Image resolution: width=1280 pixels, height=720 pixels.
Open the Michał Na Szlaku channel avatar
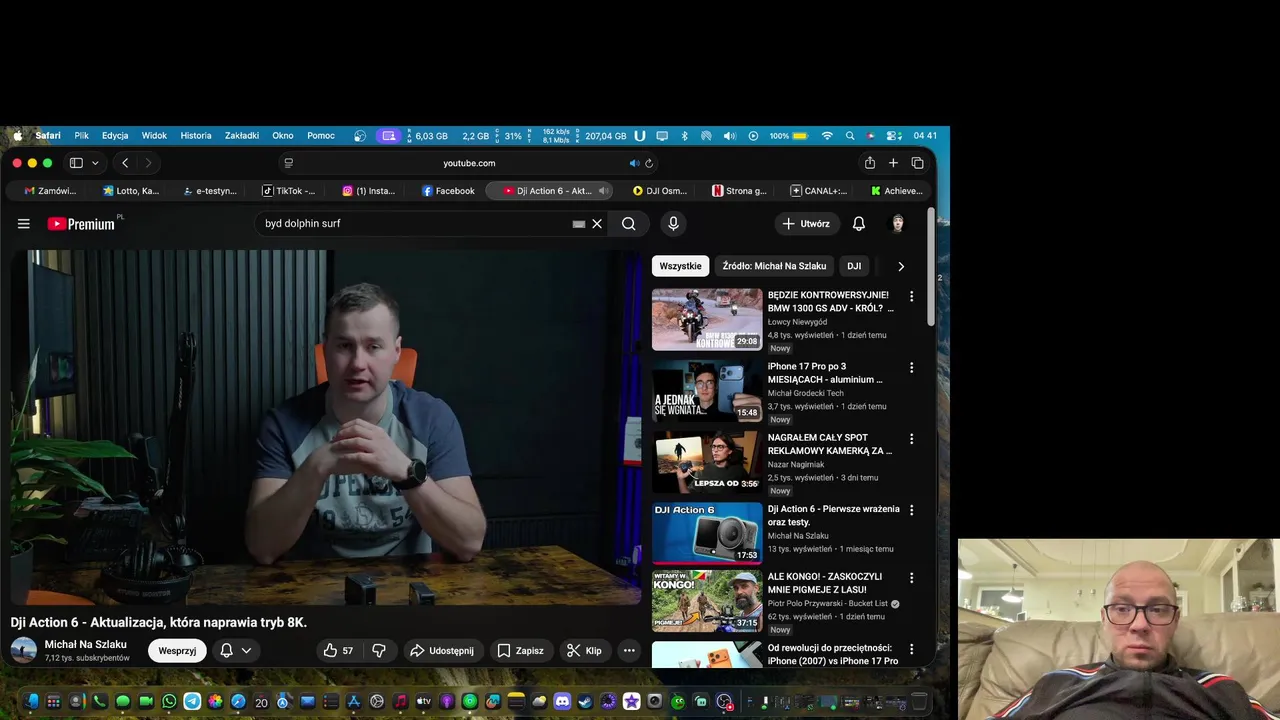(x=24, y=651)
